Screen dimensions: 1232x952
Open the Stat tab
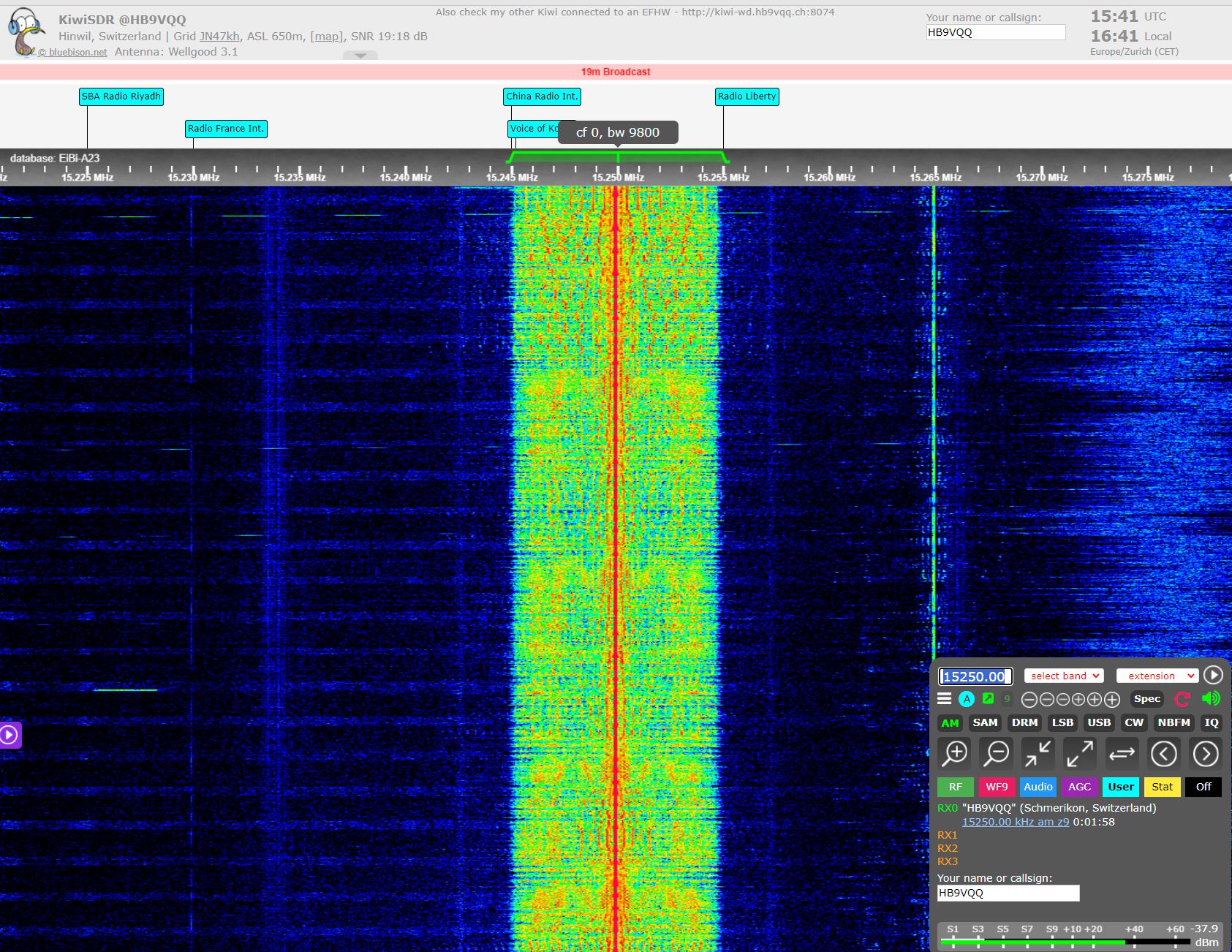pos(1163,787)
